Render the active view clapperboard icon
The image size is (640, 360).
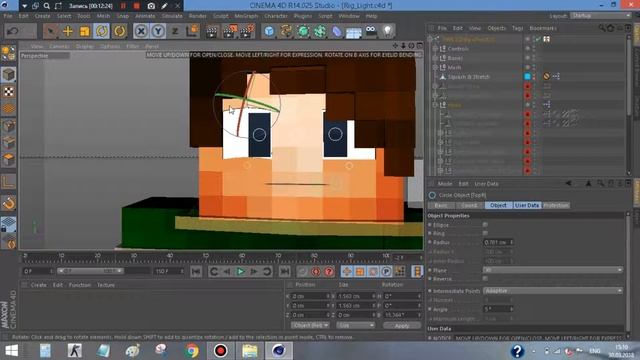[212, 31]
